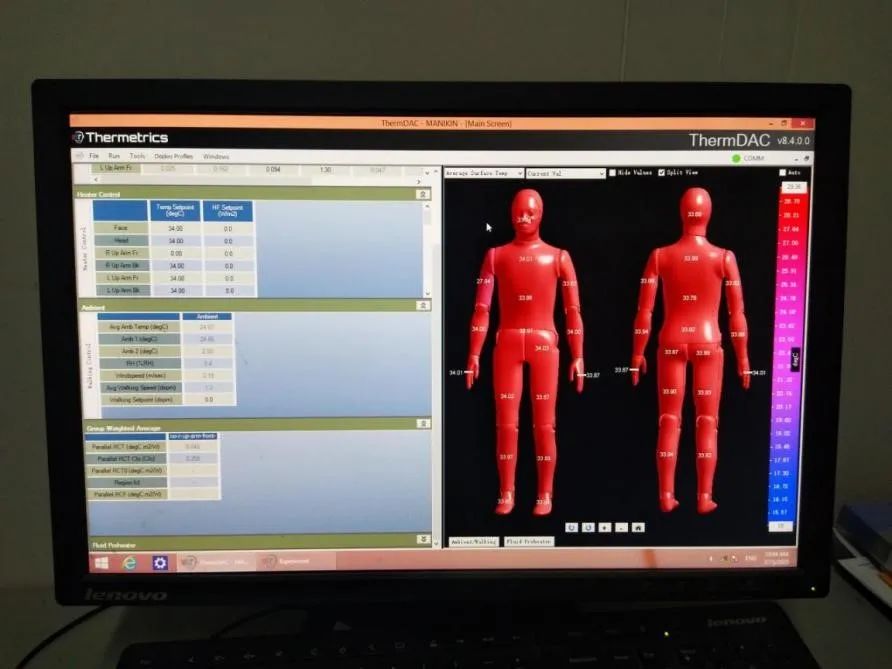Image resolution: width=892 pixels, height=669 pixels.
Task: Open Current Val dropdown
Action: click(x=565, y=174)
